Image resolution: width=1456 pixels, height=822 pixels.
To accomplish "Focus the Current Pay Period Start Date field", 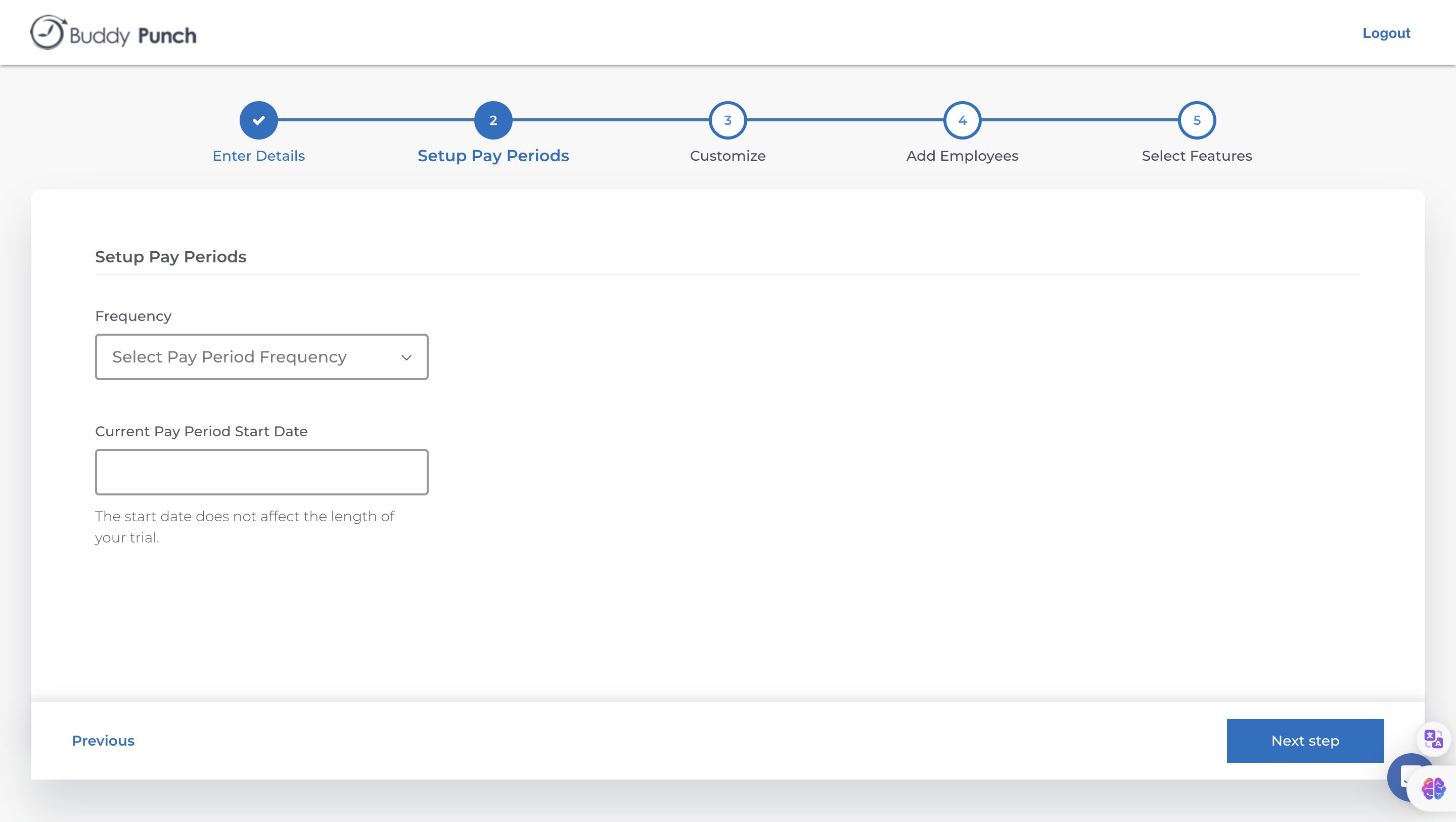I will [x=261, y=472].
